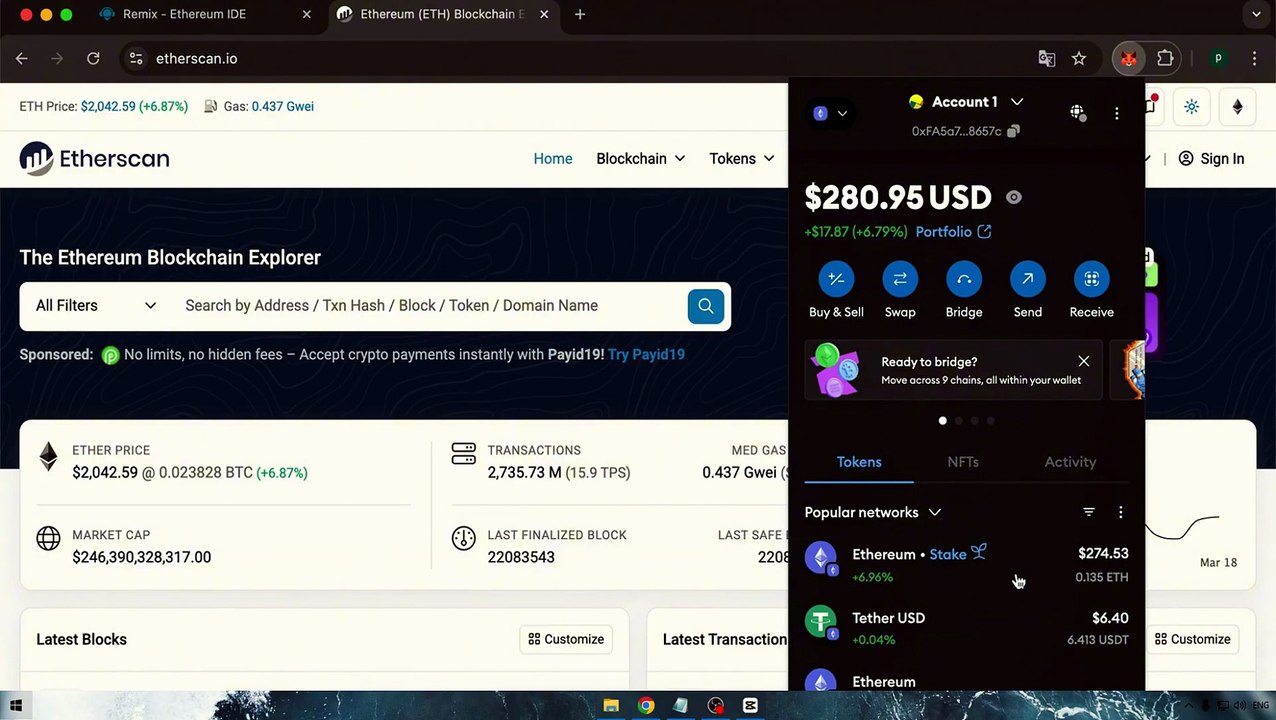Go back to the previous page
This screenshot has height=720, width=1276.
22,59
